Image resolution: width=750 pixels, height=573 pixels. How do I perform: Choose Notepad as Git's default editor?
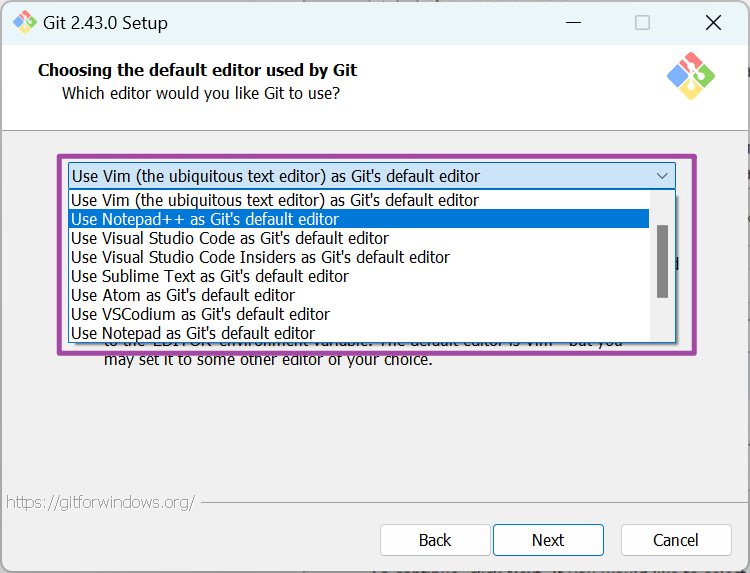pos(193,333)
